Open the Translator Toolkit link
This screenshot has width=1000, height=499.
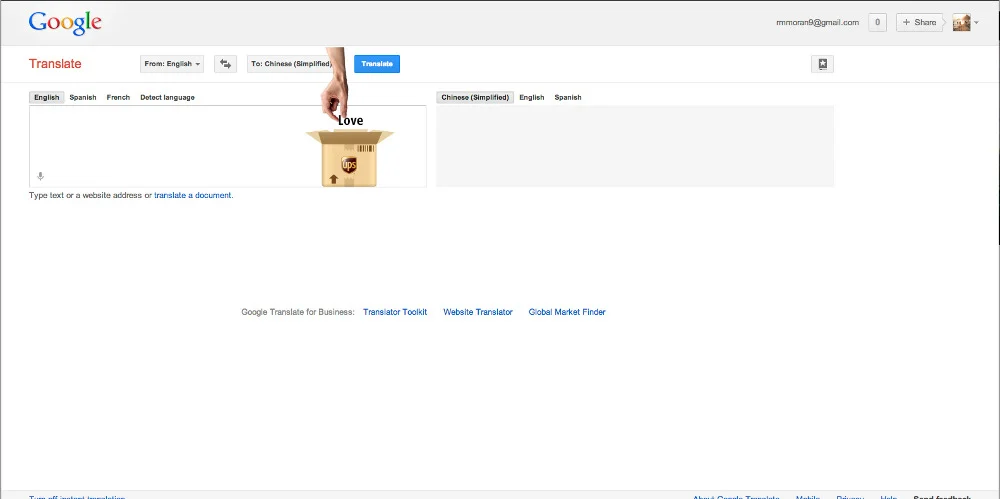point(395,312)
